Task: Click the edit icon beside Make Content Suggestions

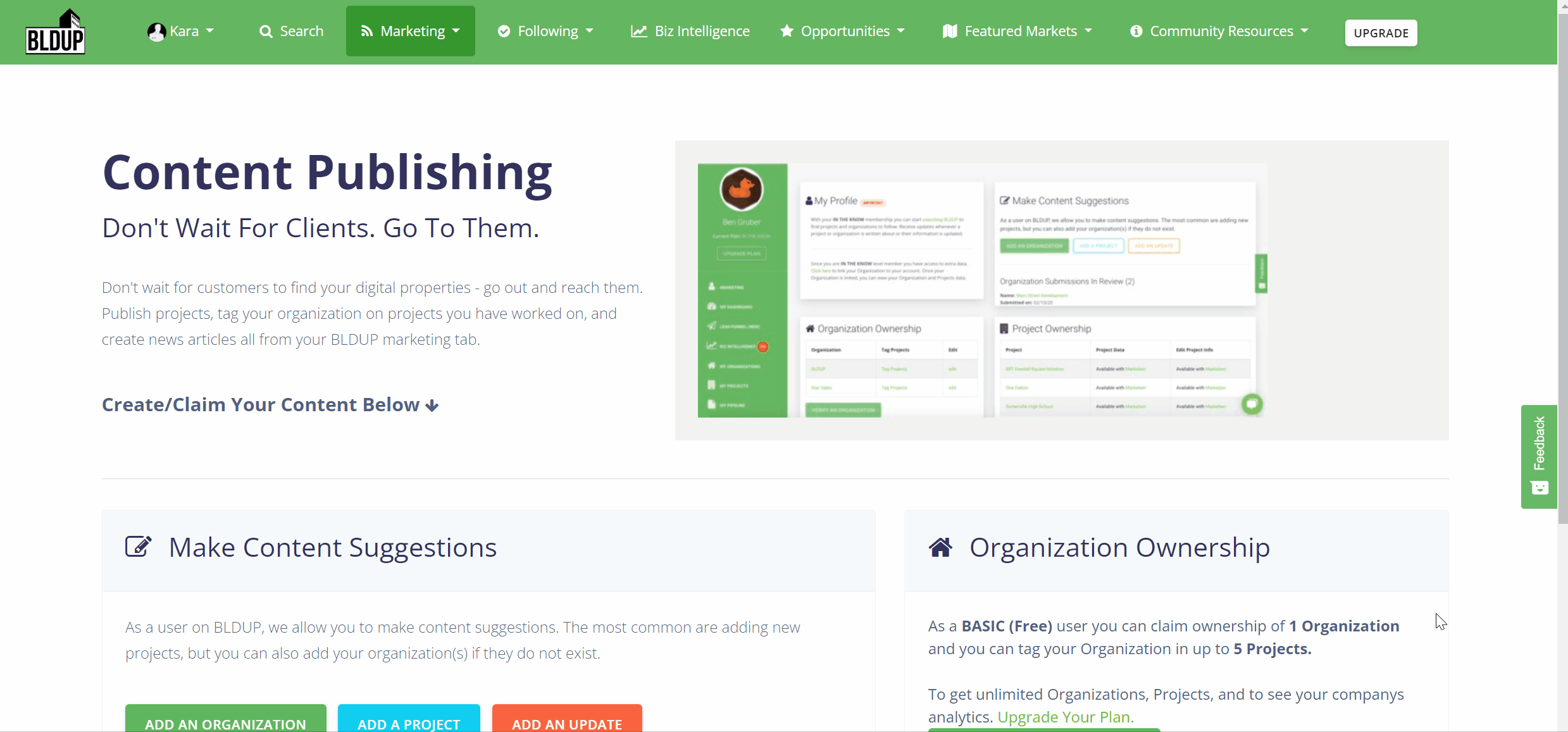Action: click(x=139, y=547)
